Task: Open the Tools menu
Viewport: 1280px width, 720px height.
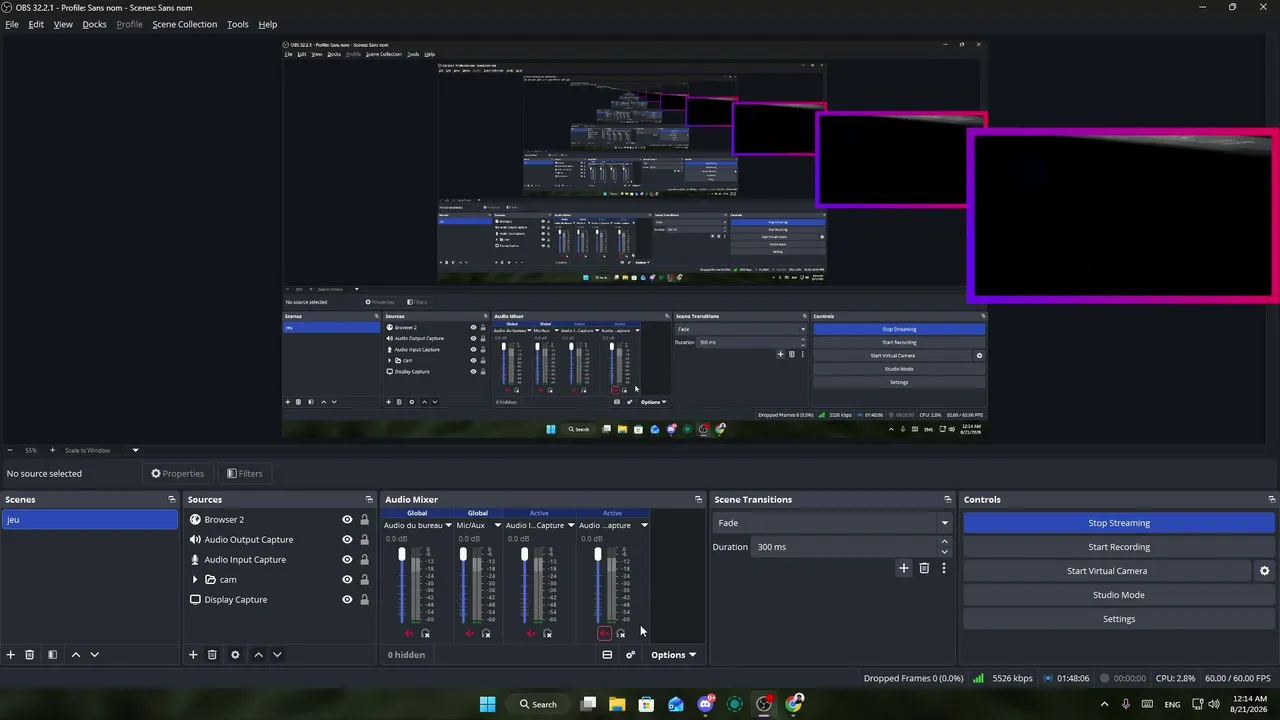Action: point(237,24)
